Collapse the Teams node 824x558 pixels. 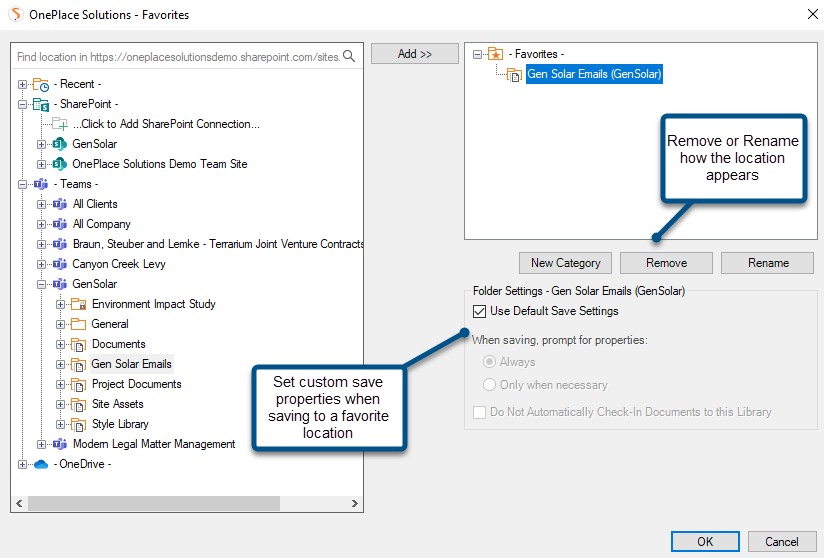pyautogui.click(x=22, y=184)
